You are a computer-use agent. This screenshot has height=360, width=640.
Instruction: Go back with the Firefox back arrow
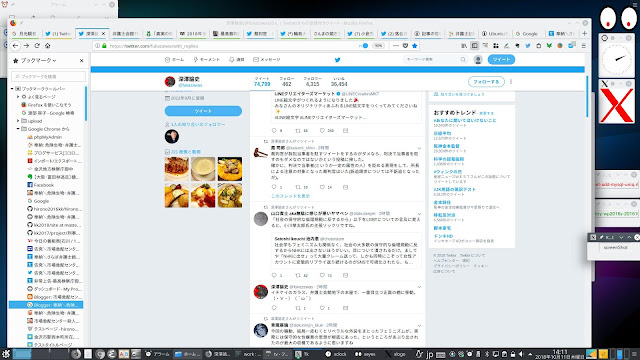click(16, 46)
